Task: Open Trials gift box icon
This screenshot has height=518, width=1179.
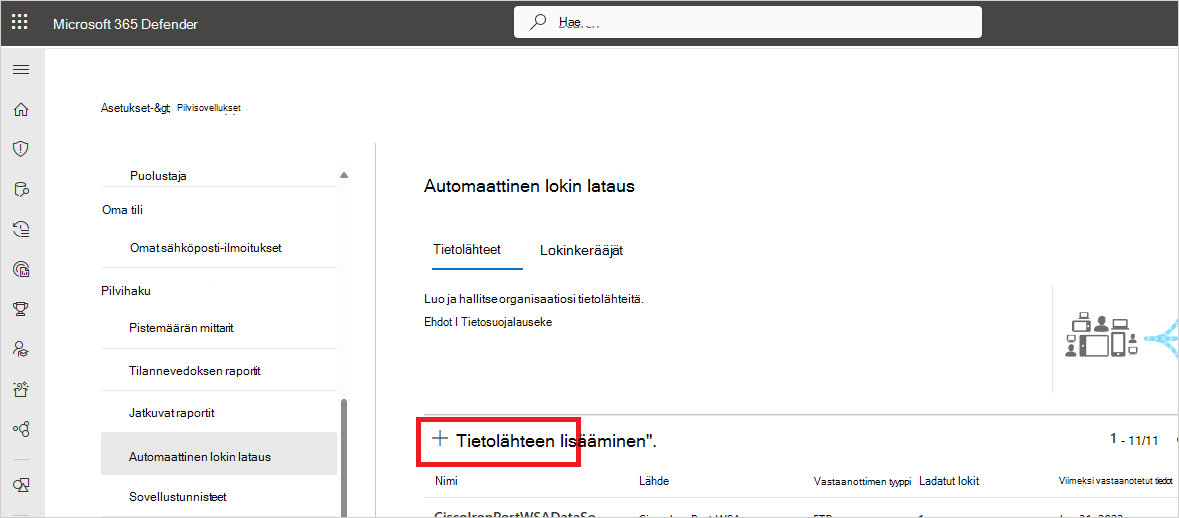Action: click(21, 389)
